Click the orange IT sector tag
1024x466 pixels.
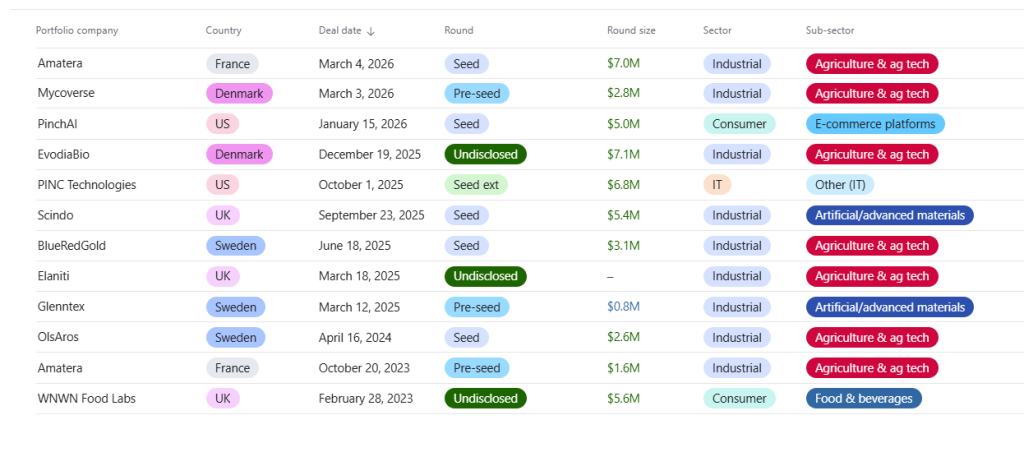716,185
